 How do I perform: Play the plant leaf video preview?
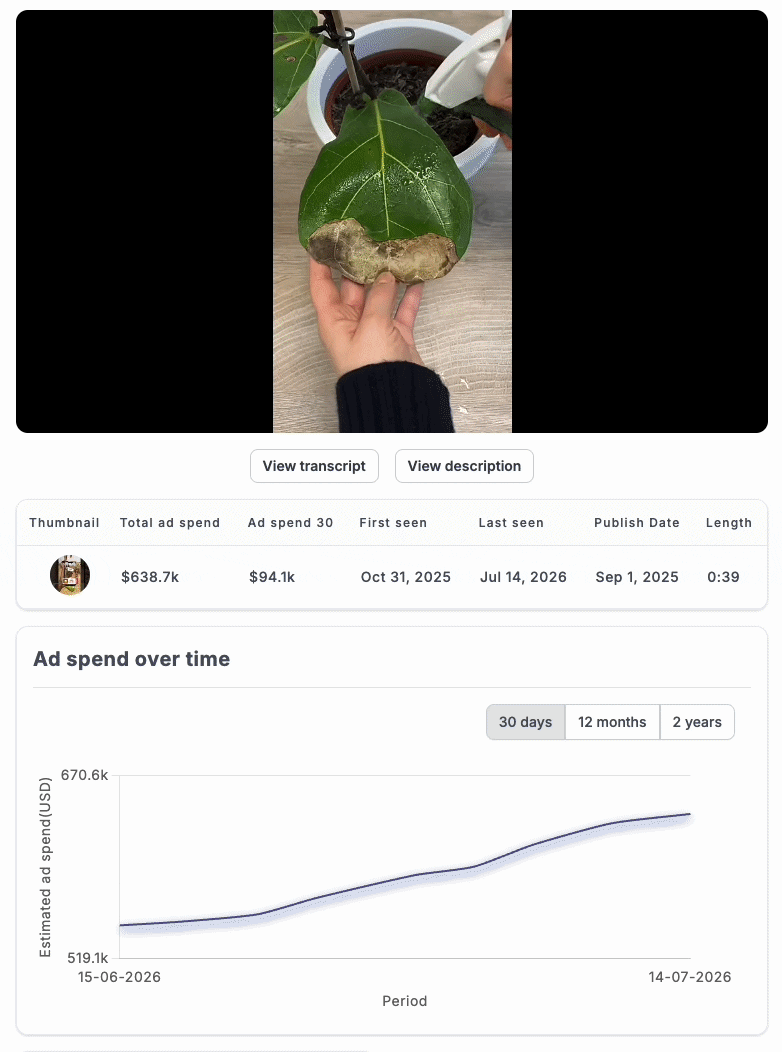(392, 221)
